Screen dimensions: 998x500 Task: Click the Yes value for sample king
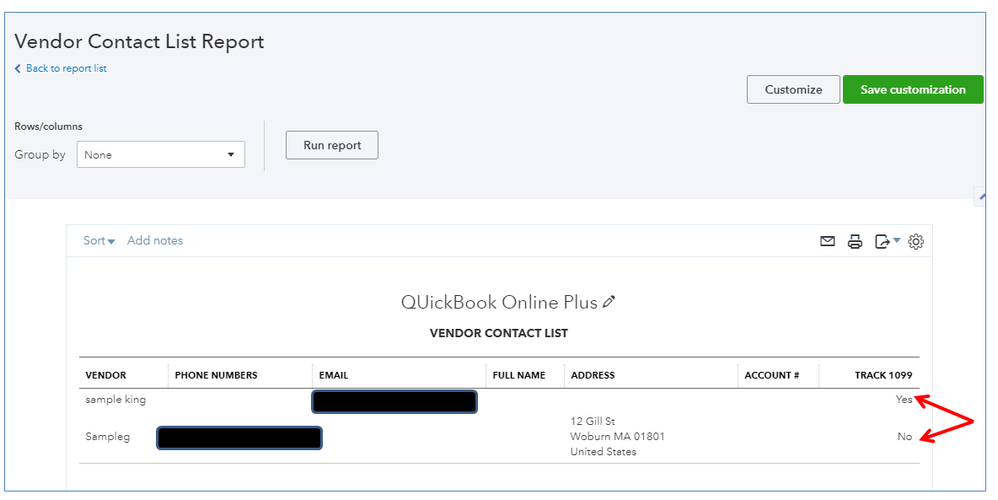tap(904, 399)
